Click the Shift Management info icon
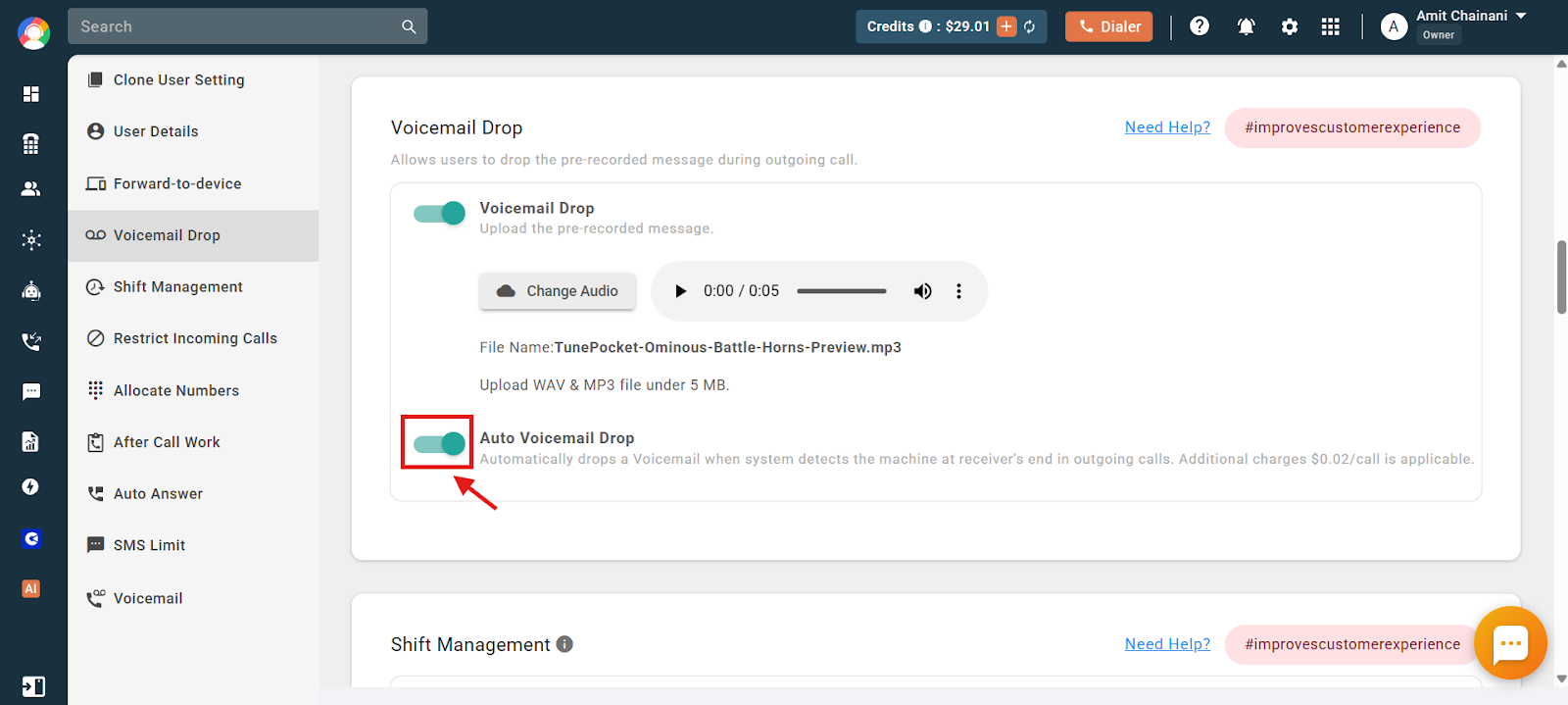This screenshot has width=1568, height=705. click(564, 644)
